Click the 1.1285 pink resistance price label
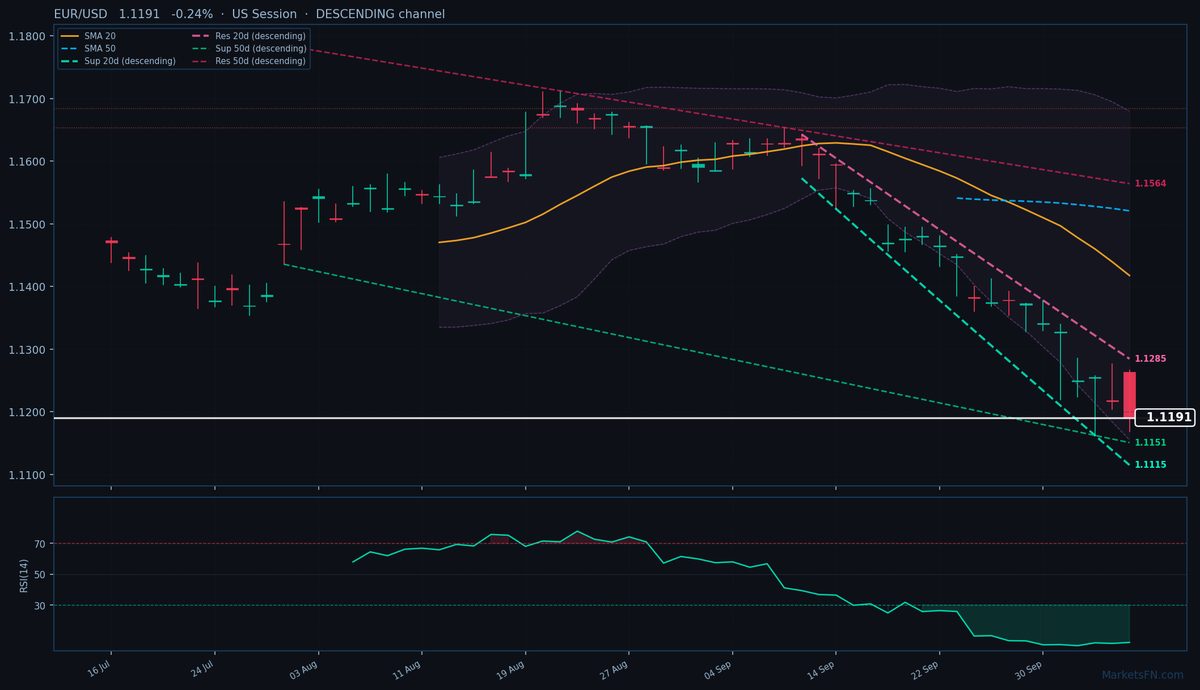The height and width of the screenshot is (690, 1200). tap(1150, 359)
